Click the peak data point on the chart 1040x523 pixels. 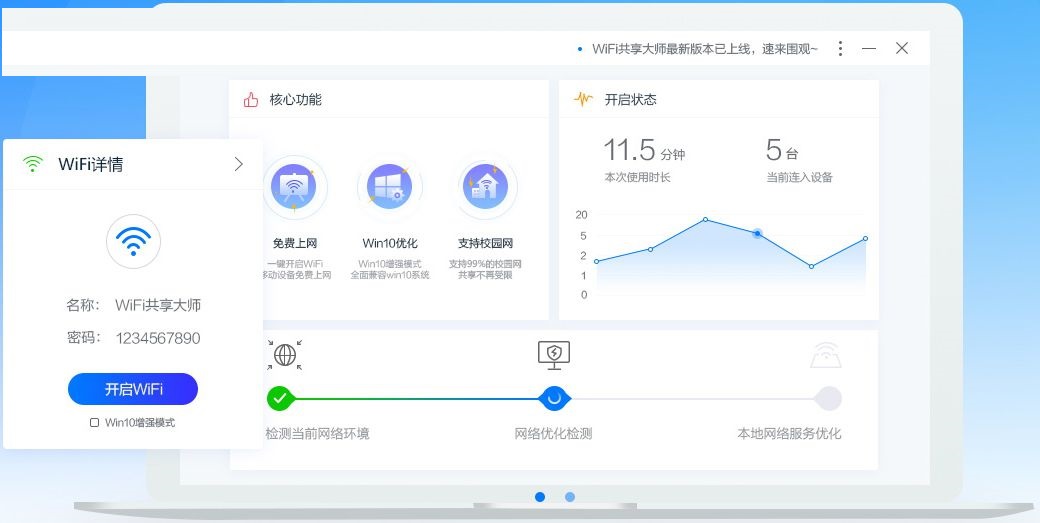click(705, 219)
